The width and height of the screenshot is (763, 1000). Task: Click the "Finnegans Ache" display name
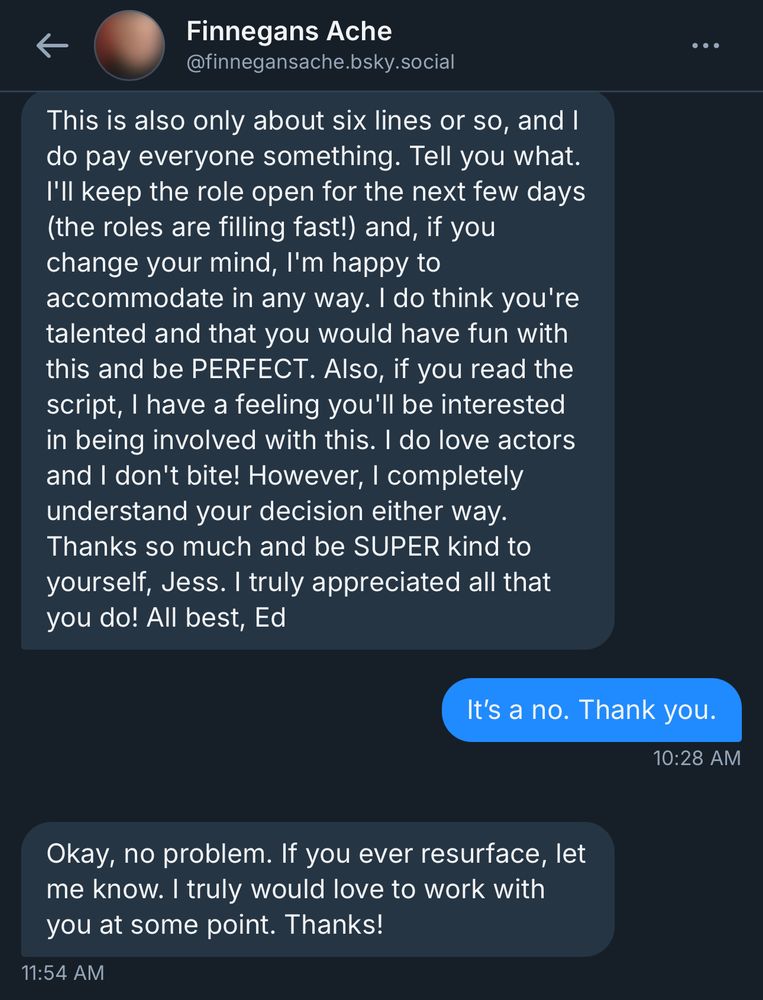click(289, 32)
